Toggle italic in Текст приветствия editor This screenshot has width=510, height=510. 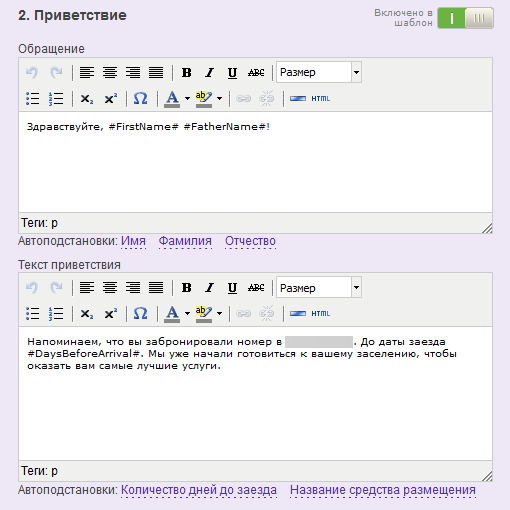(x=210, y=287)
